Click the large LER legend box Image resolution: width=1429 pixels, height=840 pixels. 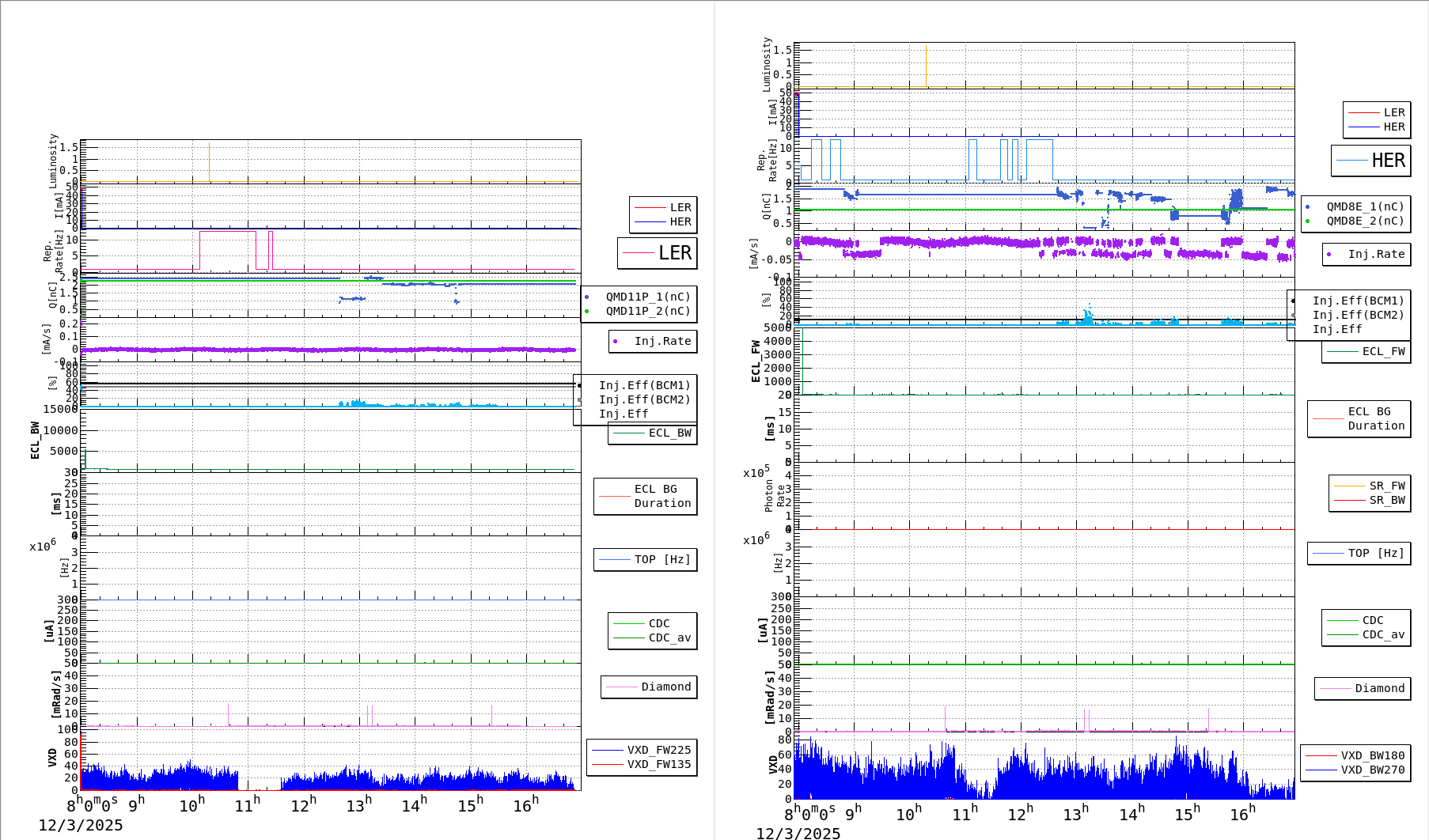click(657, 254)
